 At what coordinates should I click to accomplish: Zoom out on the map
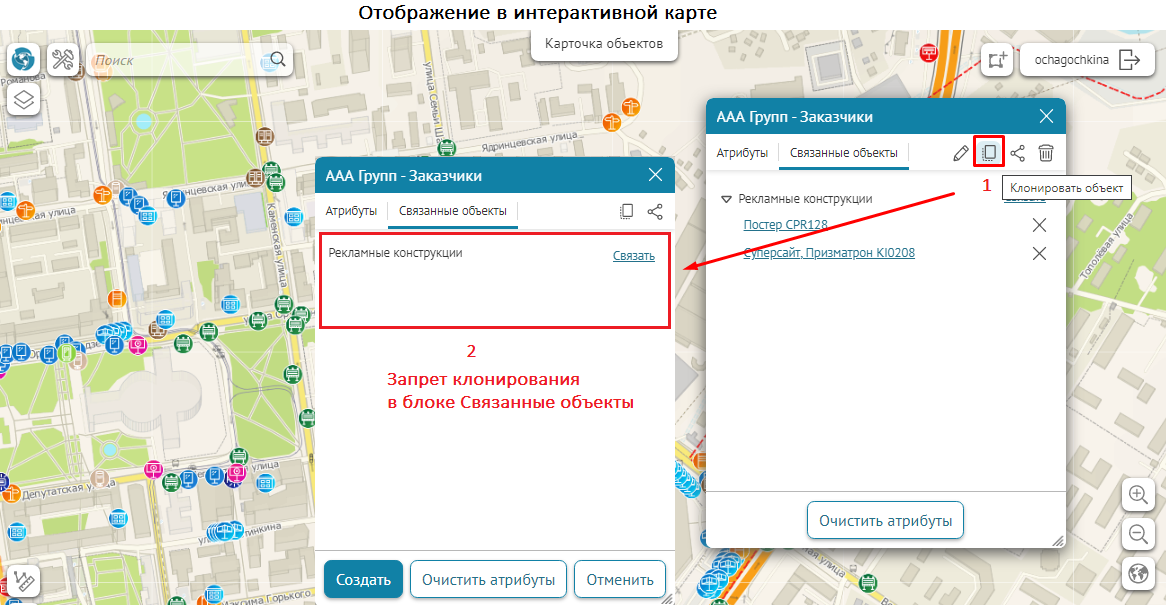point(1137,534)
